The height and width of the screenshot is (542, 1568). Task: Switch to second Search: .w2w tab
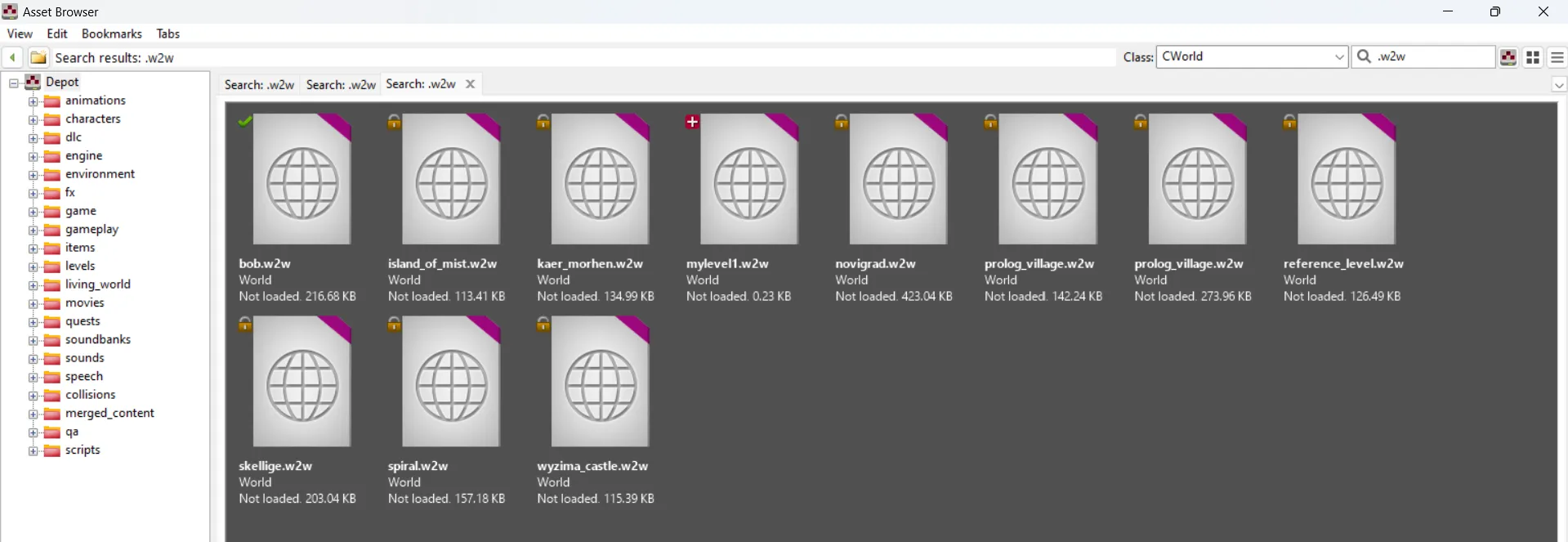341,84
